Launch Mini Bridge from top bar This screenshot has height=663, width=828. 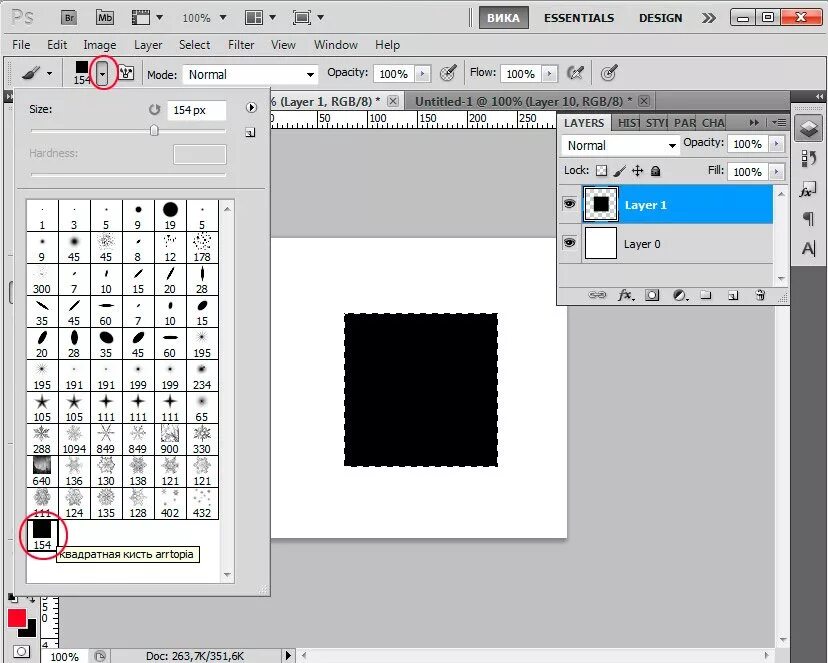point(105,17)
